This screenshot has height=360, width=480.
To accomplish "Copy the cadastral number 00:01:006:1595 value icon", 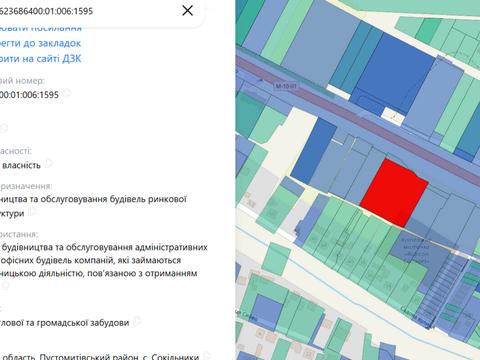I will (x=66, y=93).
